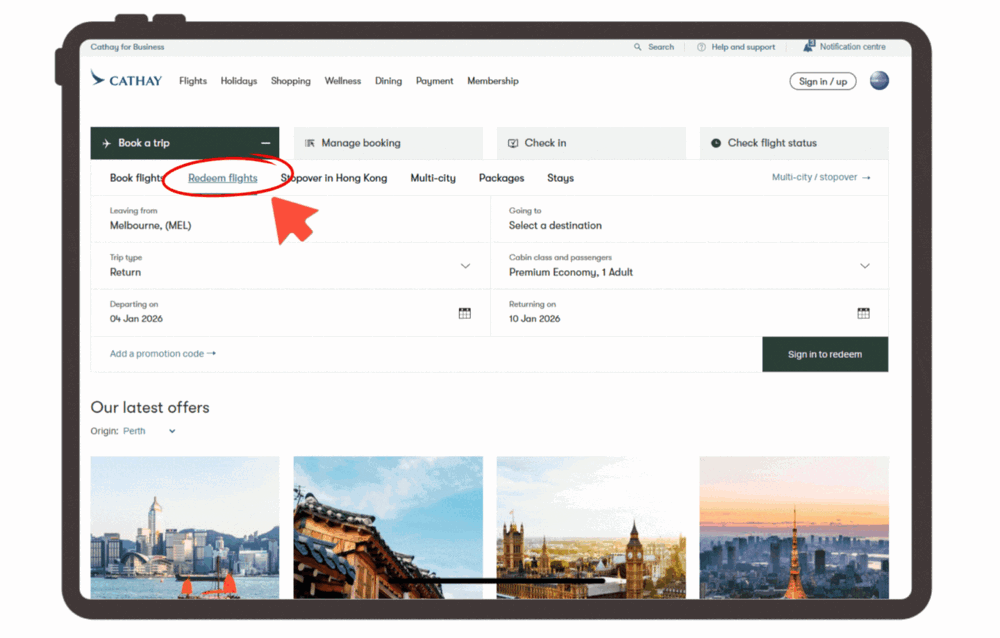The image size is (1000, 638).
Task: Click the search magnifier icon
Action: pos(638,47)
